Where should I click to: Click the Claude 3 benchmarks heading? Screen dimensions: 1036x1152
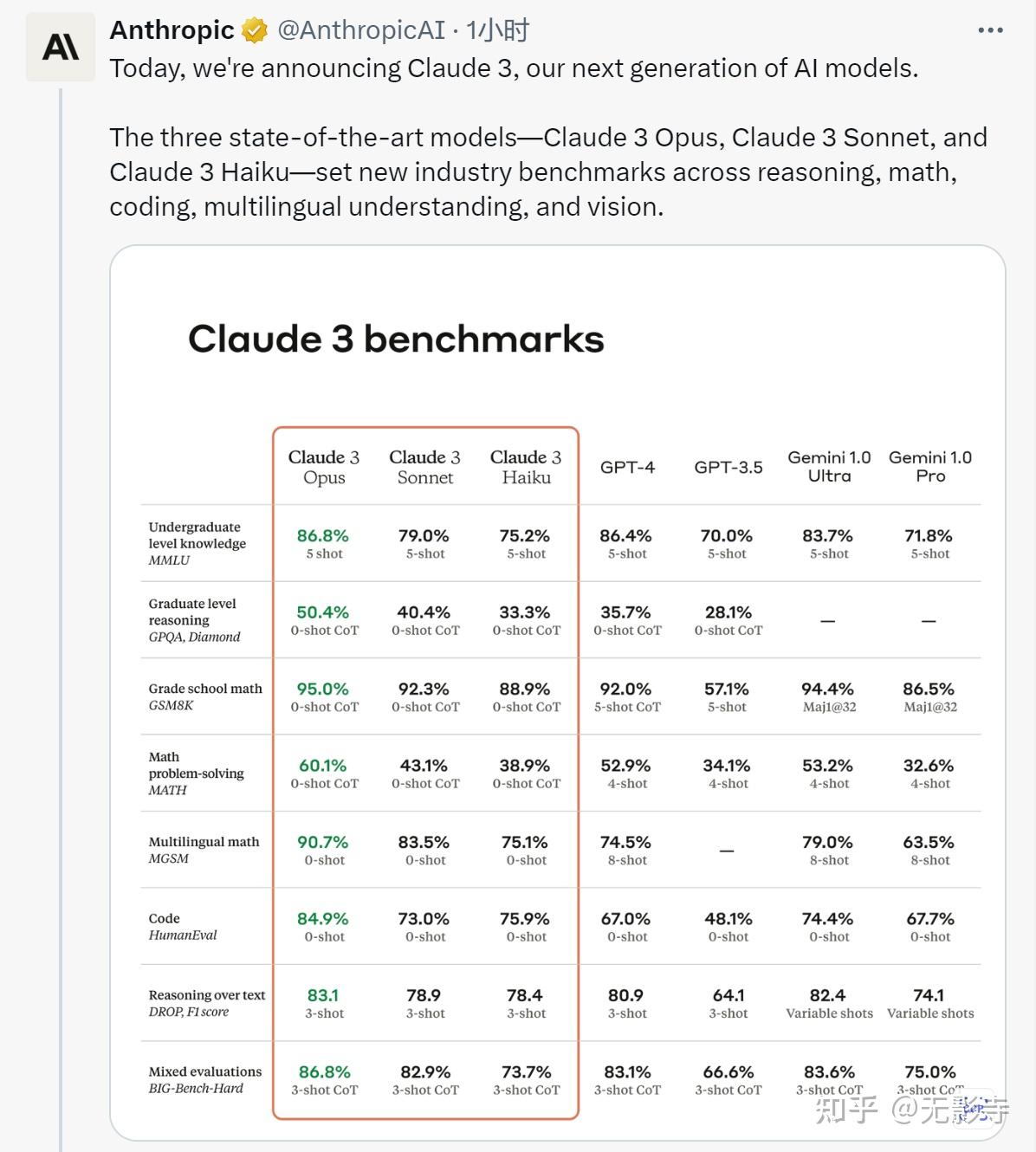pyautogui.click(x=396, y=339)
